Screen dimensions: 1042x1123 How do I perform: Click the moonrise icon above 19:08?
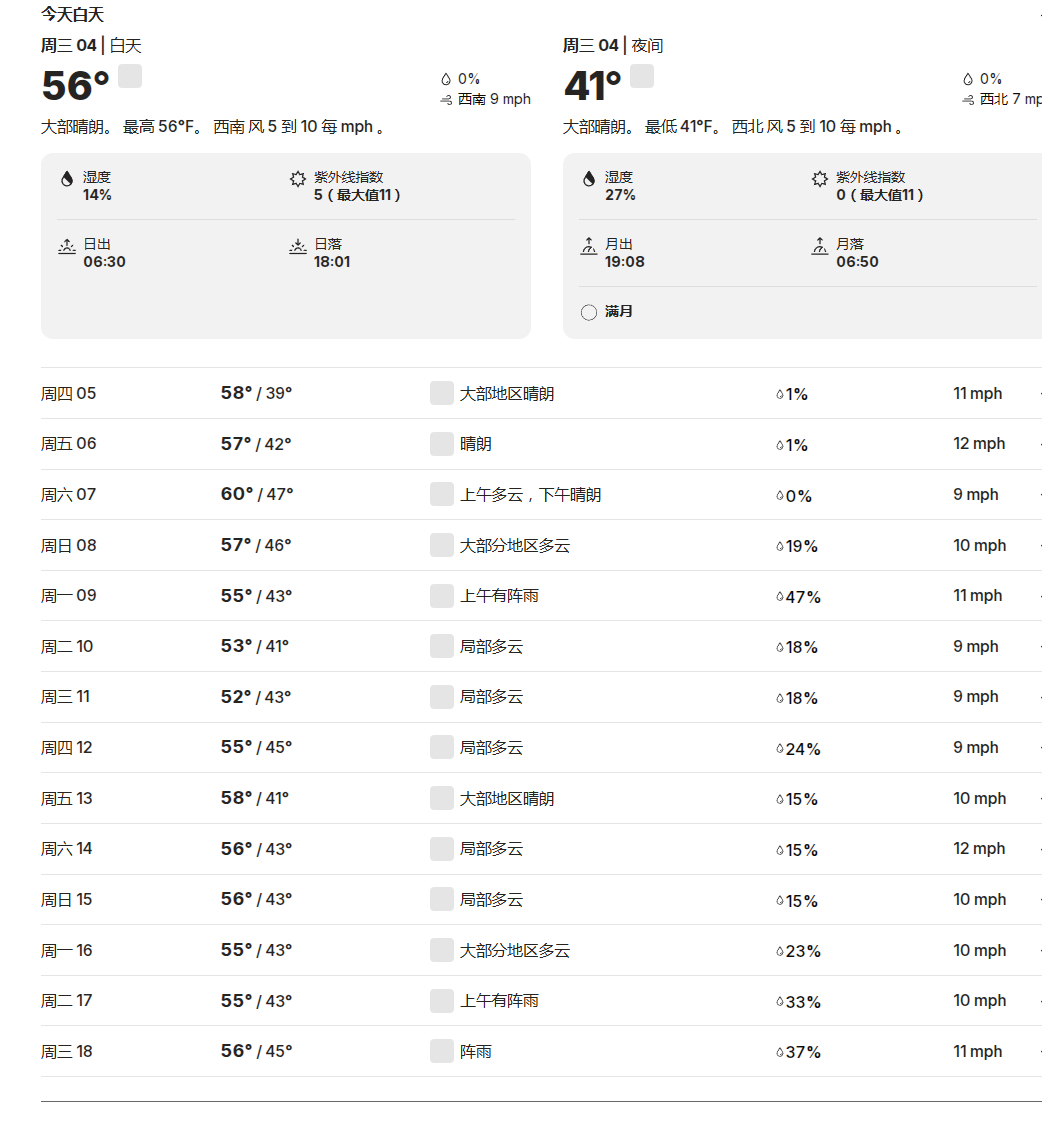point(589,246)
